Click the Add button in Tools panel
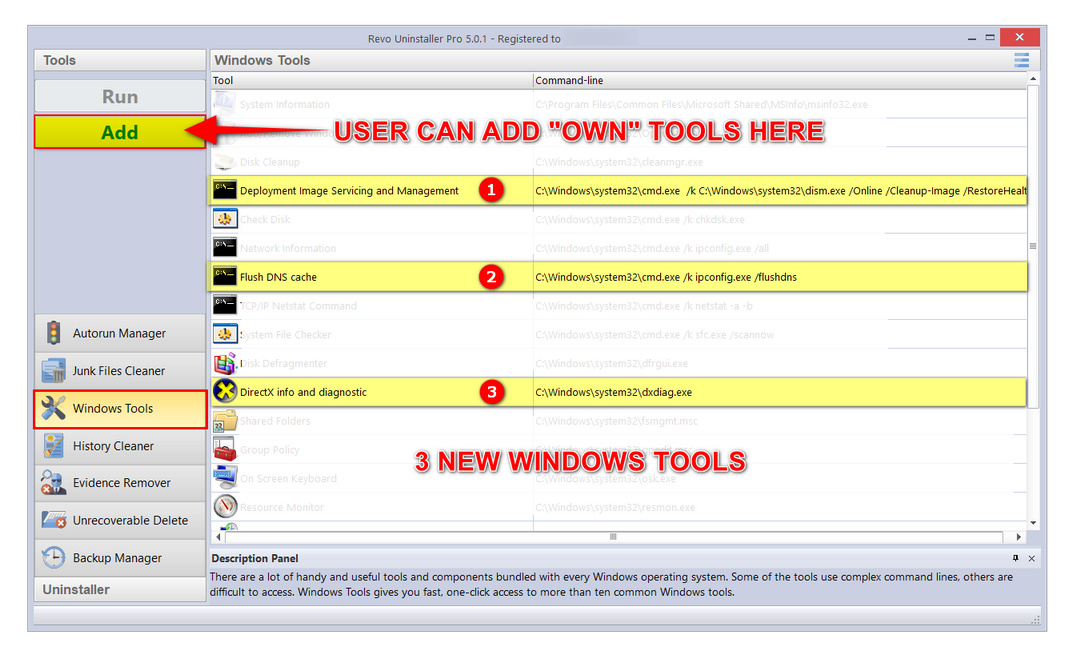 pos(120,132)
